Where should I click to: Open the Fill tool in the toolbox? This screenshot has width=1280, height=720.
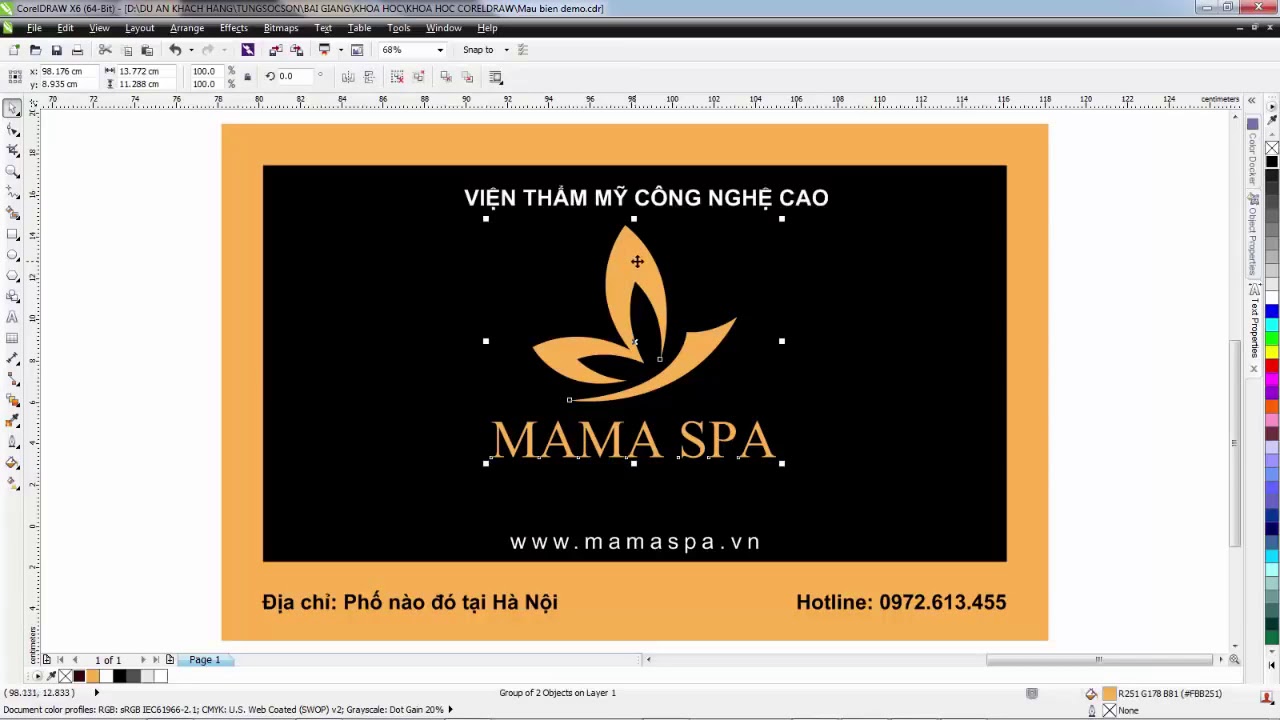[13, 463]
